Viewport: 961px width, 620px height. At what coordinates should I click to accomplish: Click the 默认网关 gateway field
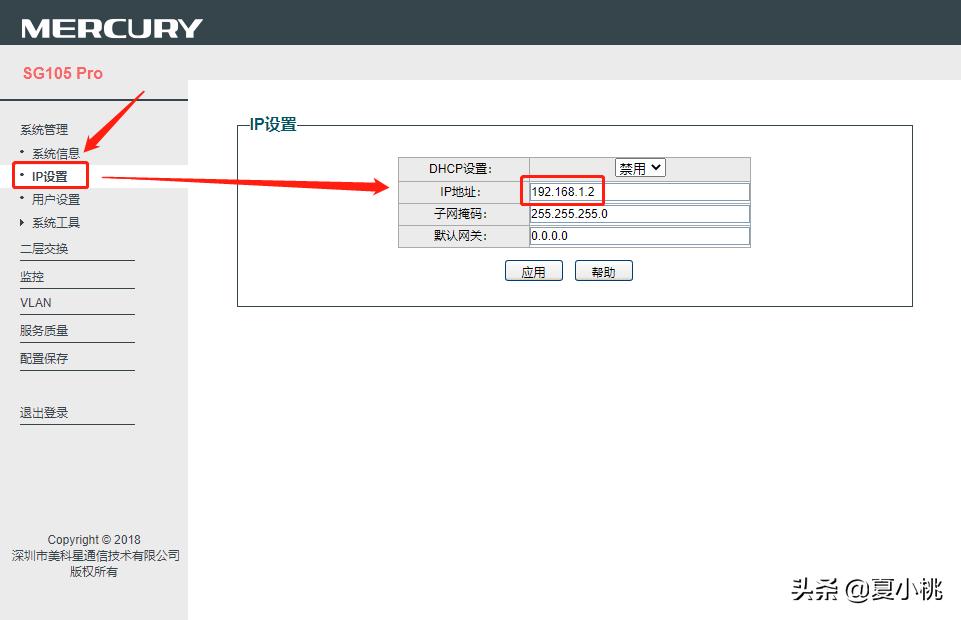click(637, 235)
